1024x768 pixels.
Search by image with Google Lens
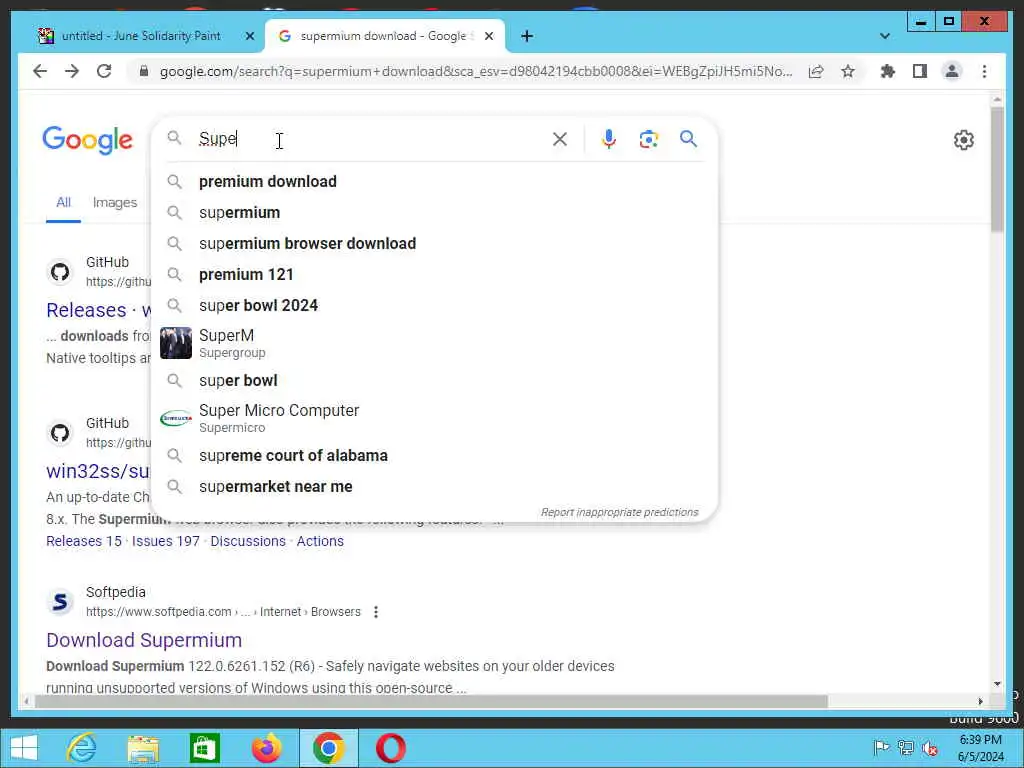coord(648,139)
